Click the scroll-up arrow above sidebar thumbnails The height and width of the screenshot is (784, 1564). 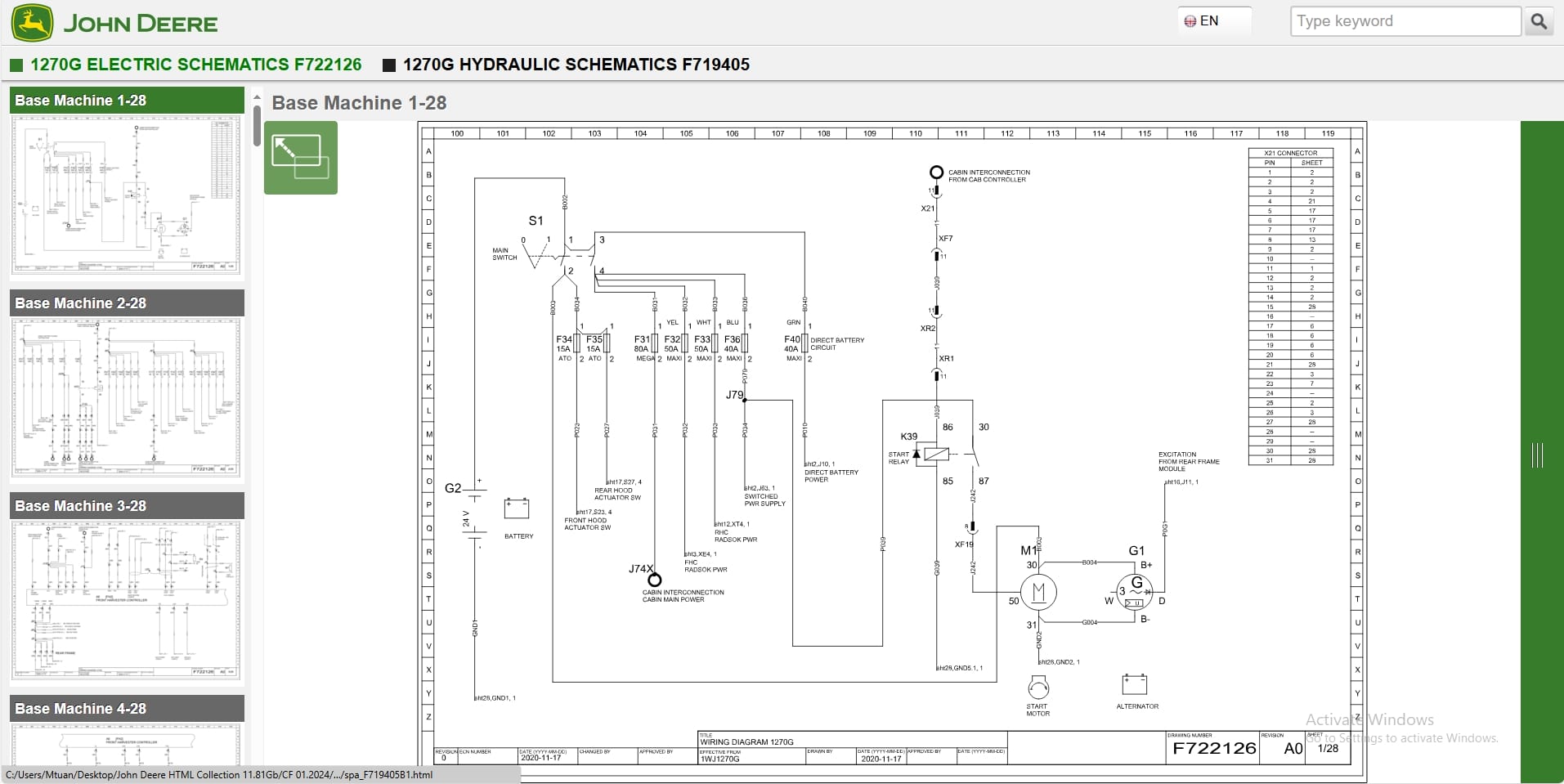point(257,96)
